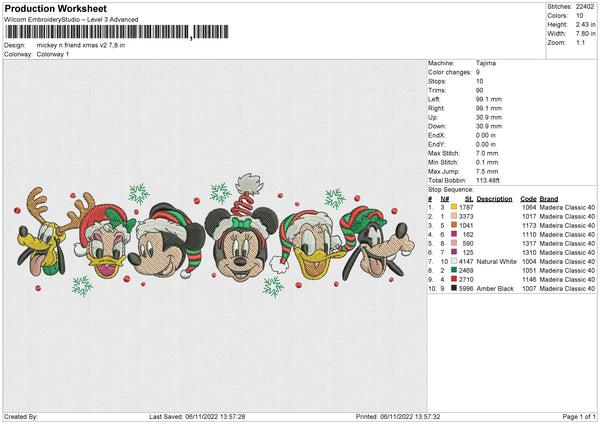The height and width of the screenshot is (424, 600).
Task: Click the stitches total '22402'
Action: (585, 7)
